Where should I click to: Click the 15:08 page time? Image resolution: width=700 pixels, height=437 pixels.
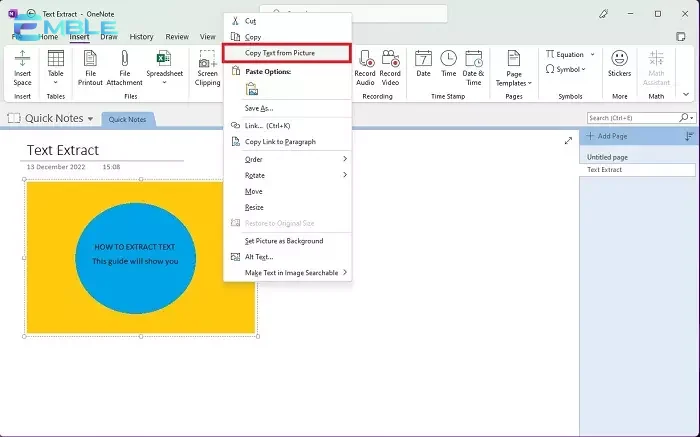(111, 167)
